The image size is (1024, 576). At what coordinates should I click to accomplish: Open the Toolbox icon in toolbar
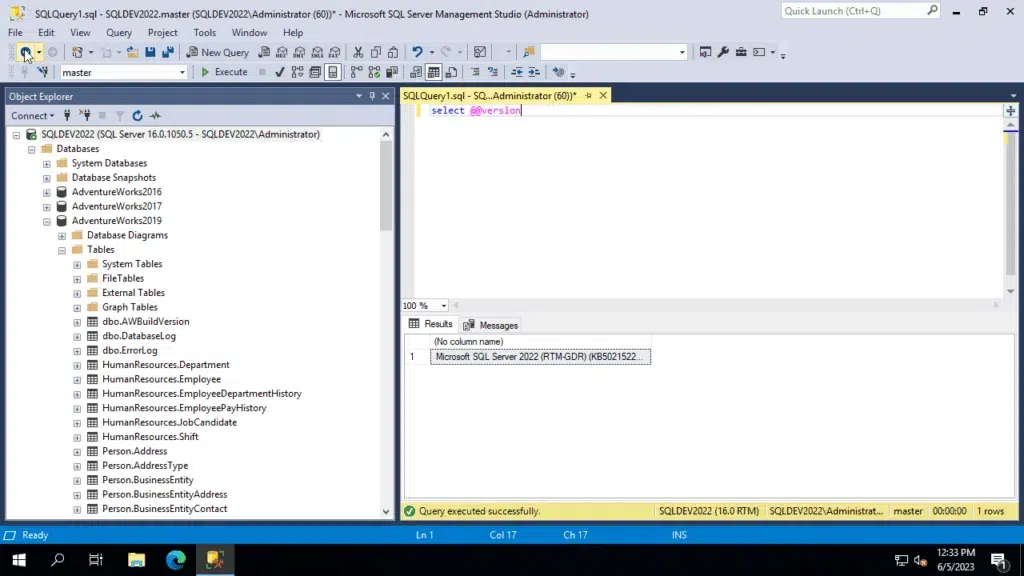(741, 52)
